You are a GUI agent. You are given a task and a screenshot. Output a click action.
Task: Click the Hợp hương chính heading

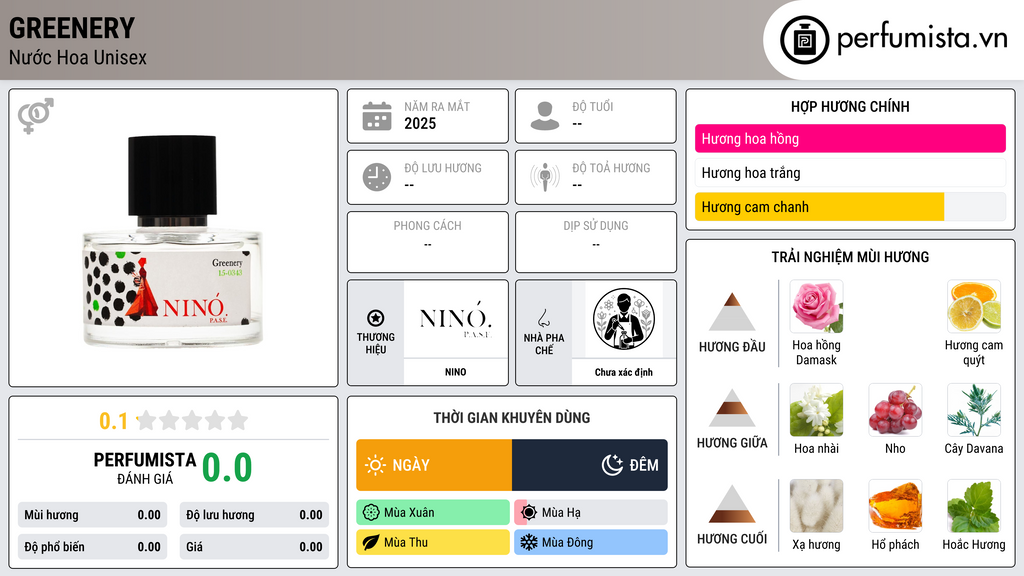tap(850, 106)
